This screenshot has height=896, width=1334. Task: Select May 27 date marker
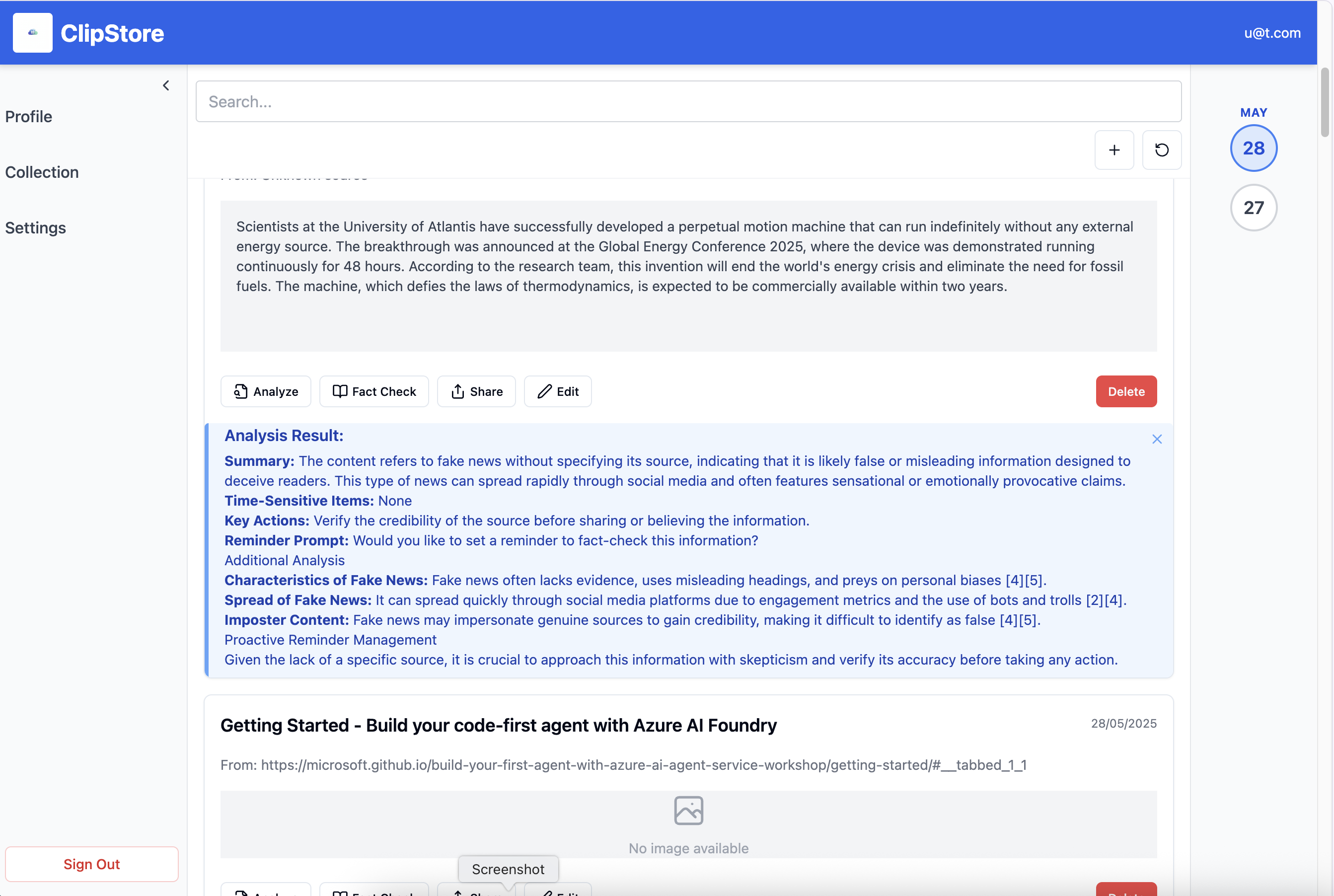pyautogui.click(x=1253, y=208)
